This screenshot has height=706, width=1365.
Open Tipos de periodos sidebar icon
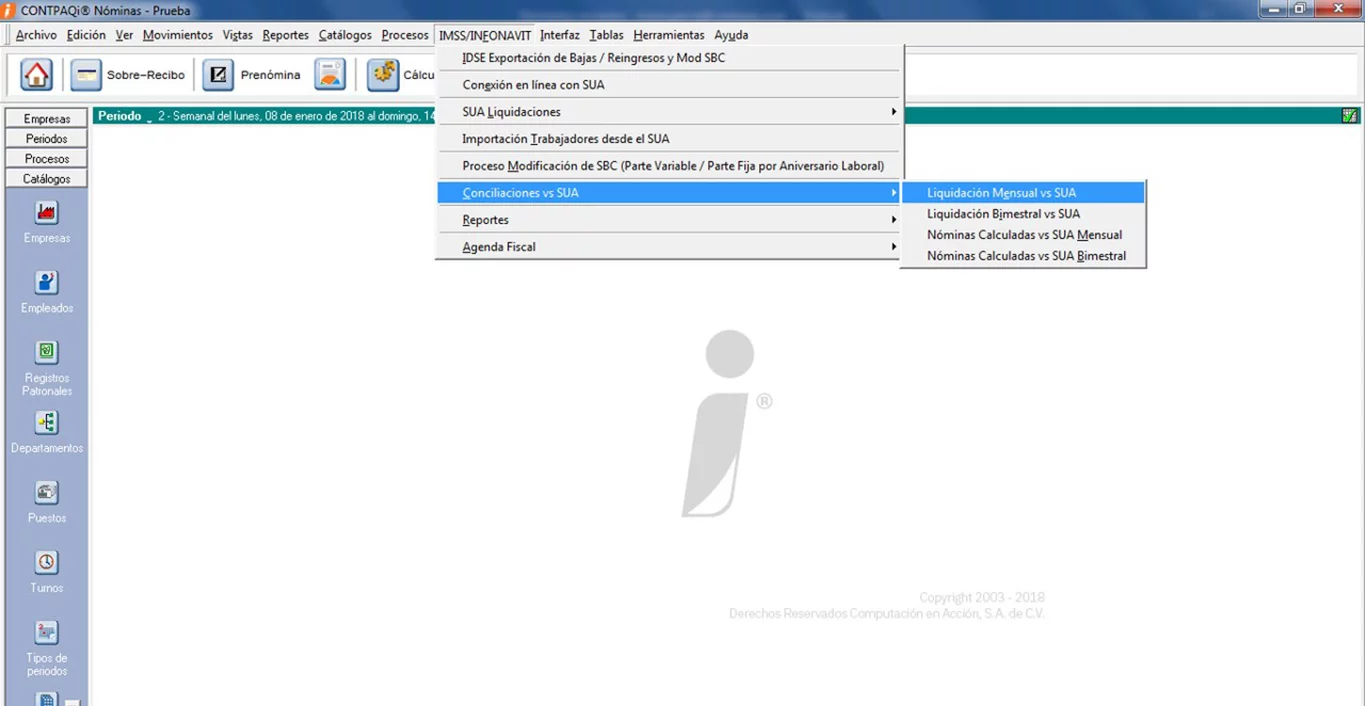[x=47, y=633]
